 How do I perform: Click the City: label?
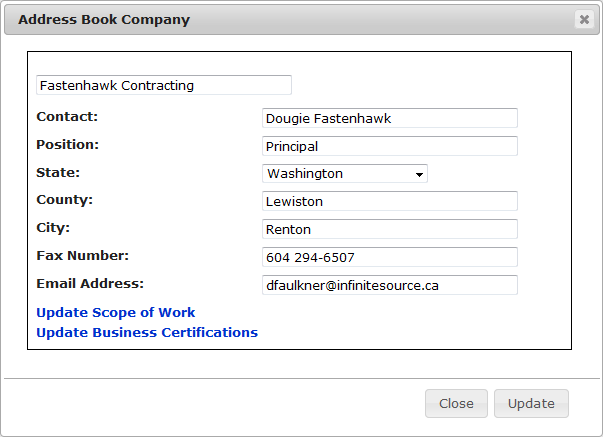[54, 228]
